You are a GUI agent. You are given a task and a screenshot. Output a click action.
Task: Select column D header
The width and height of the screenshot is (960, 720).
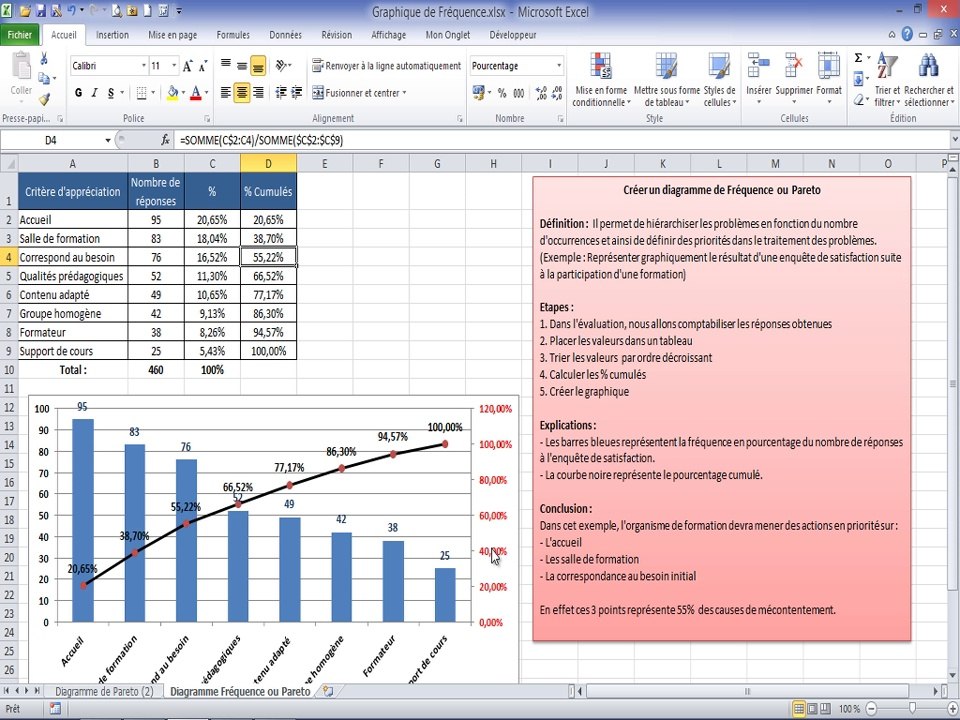[x=268, y=163]
